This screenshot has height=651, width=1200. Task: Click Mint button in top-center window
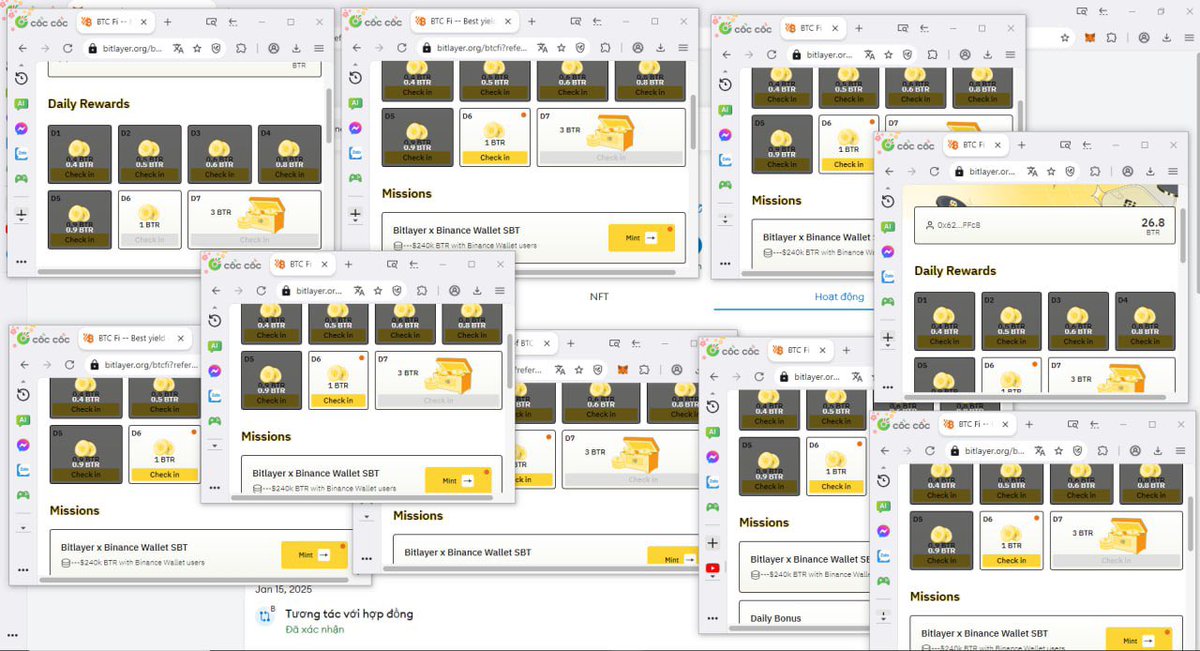[x=641, y=238]
